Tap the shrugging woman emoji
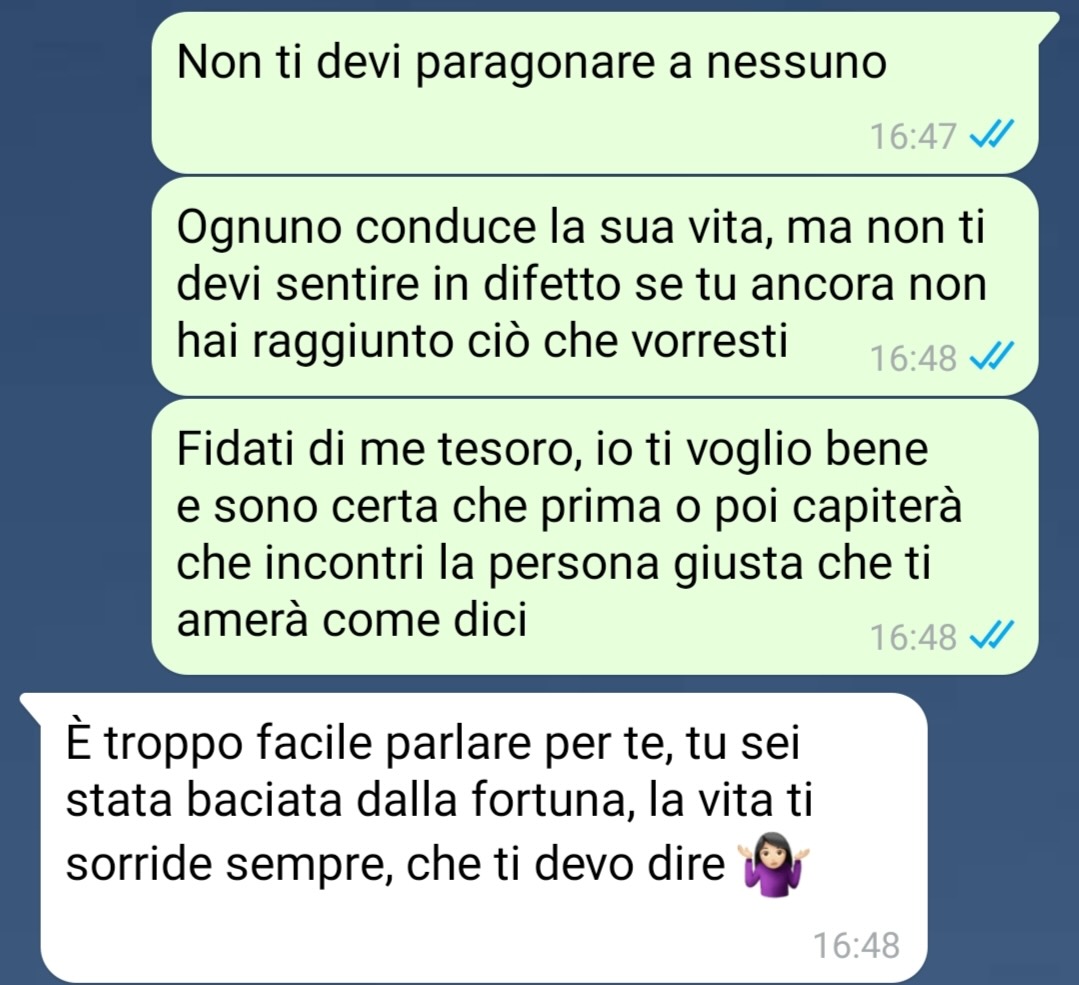Viewport: 1079px width, 985px height. pyautogui.click(x=773, y=863)
